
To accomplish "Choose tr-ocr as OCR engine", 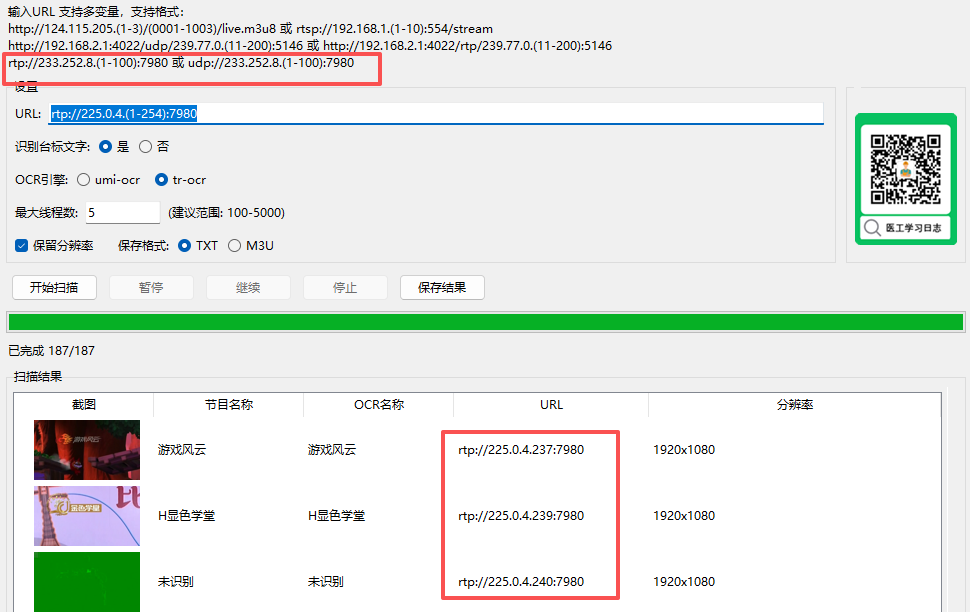I will (162, 180).
